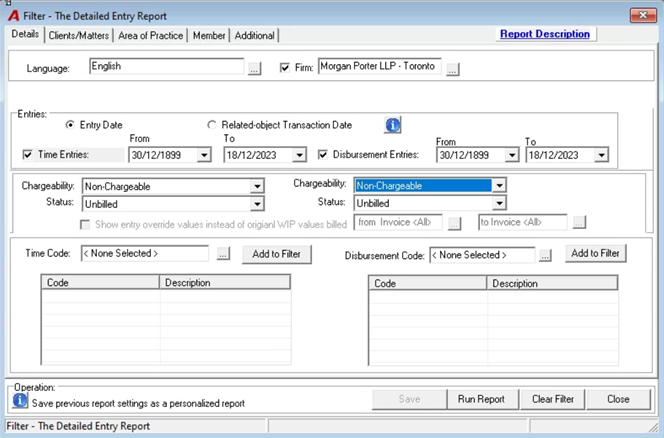Viewport: 664px width, 438px height.
Task: Click Add to Filter for Disbursement Code
Action: click(595, 253)
